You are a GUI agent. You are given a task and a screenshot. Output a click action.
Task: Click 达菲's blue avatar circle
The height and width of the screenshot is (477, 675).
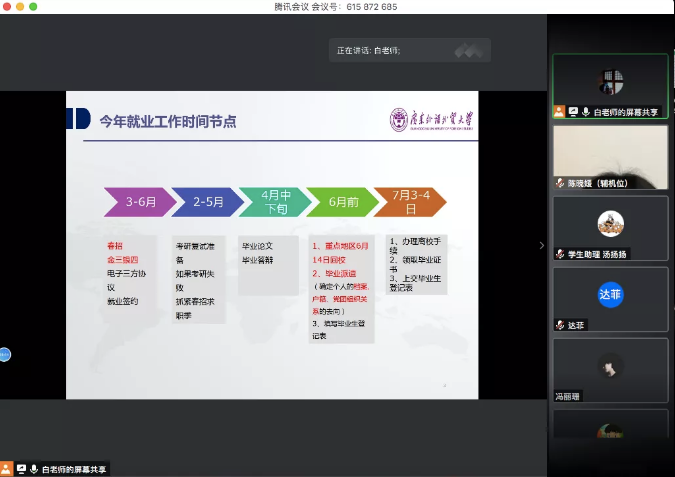tap(610, 295)
